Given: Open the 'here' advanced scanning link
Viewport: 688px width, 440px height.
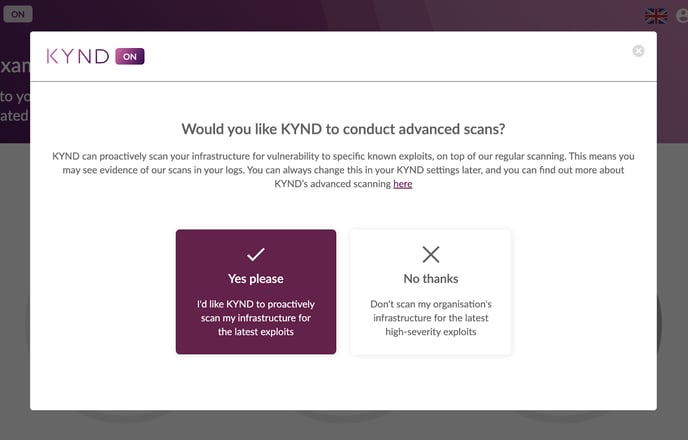Looking at the screenshot, I should point(402,184).
